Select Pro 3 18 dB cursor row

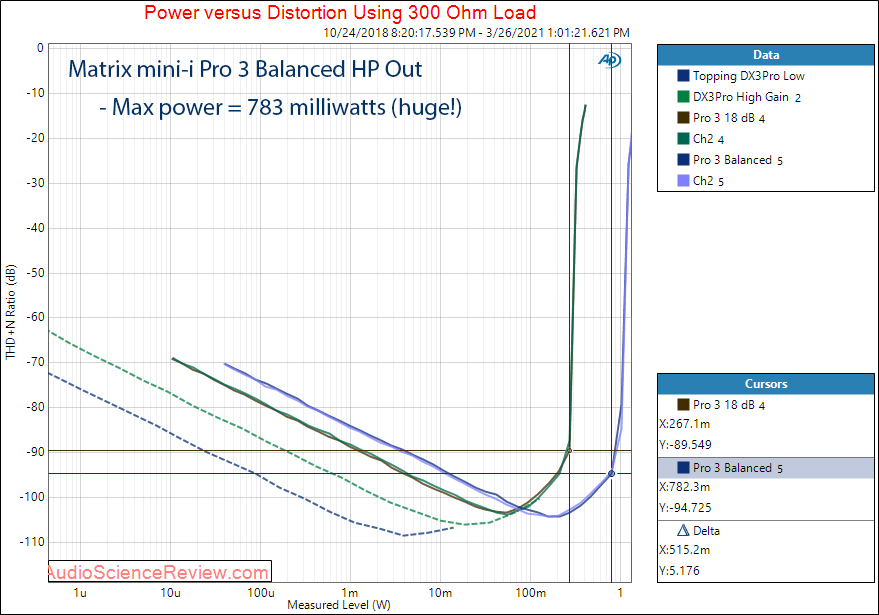pos(766,405)
